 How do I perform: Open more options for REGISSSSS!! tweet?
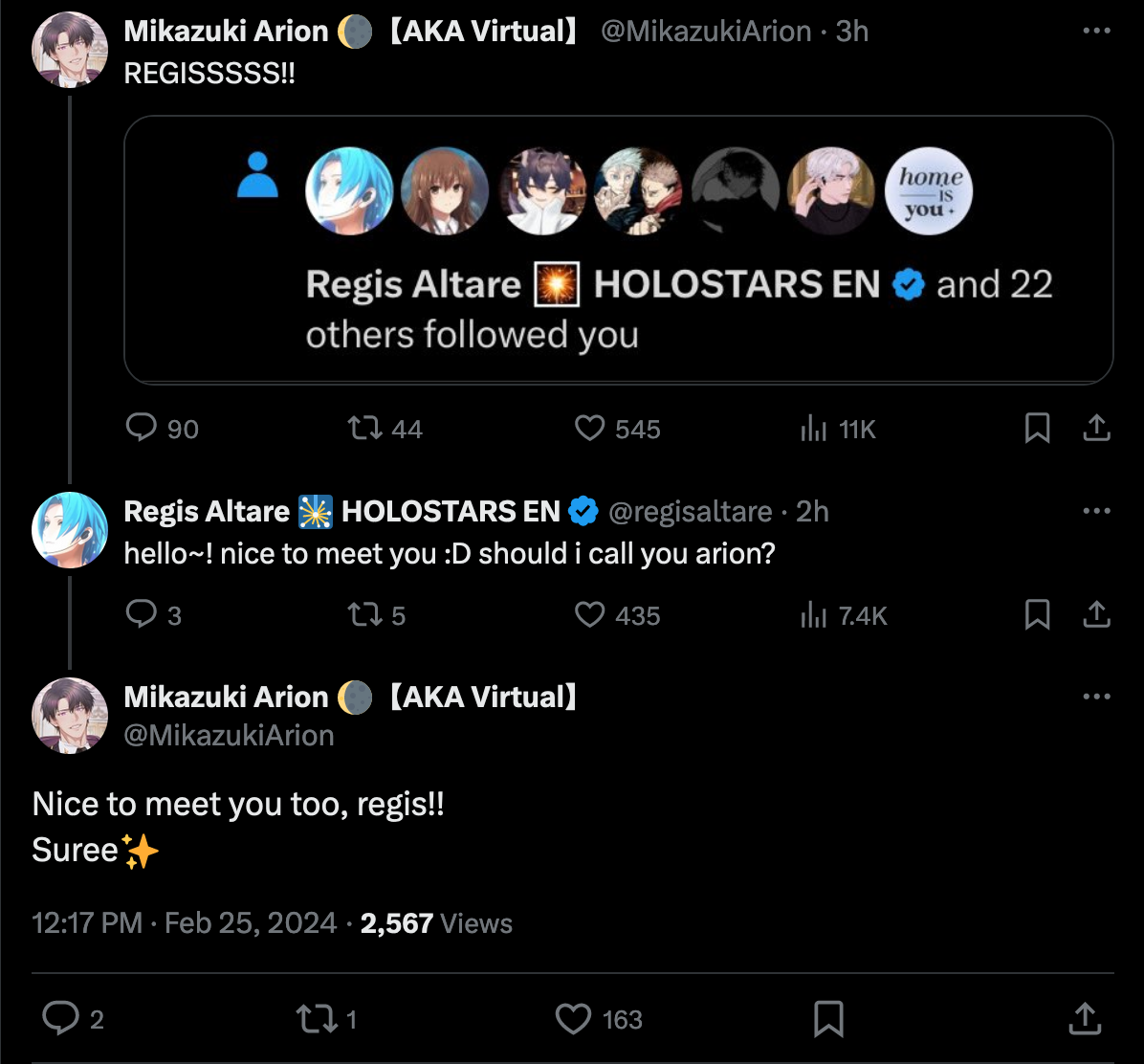tap(1096, 31)
